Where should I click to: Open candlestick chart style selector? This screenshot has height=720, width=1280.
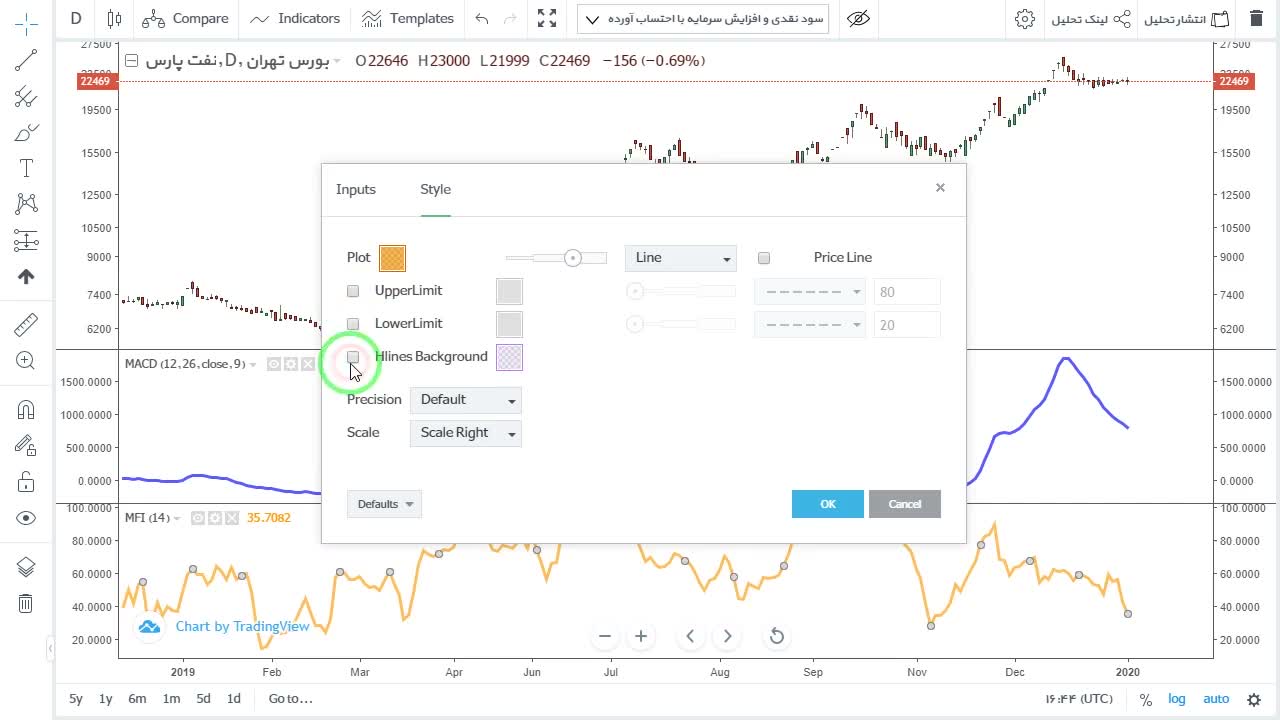coord(114,19)
